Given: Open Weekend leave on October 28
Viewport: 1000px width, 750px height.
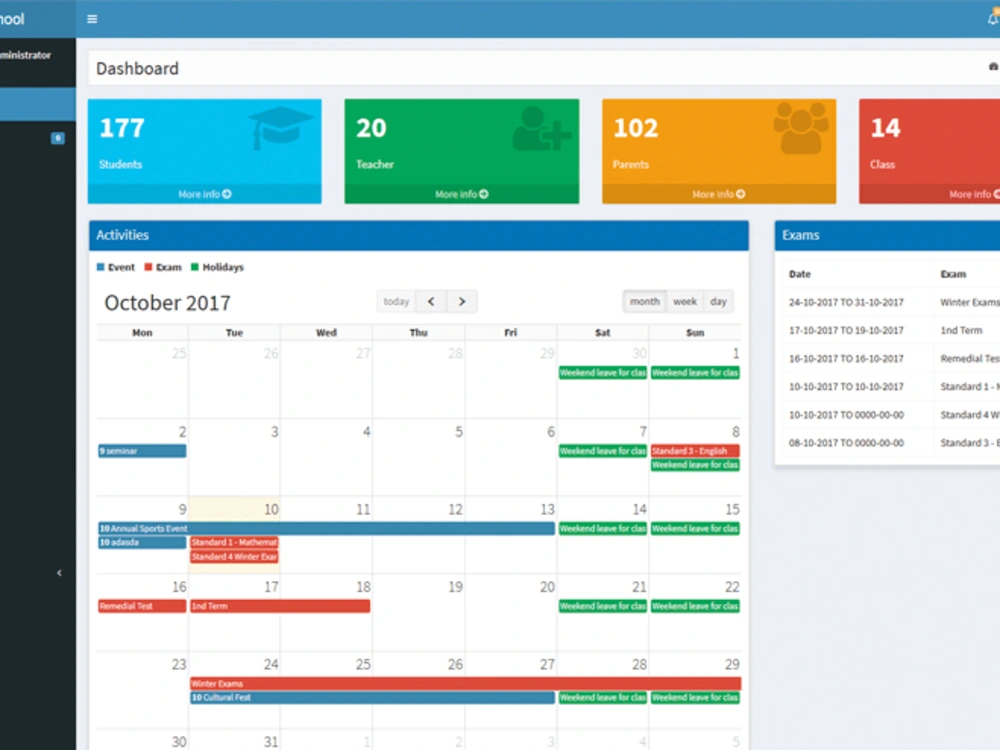Looking at the screenshot, I should (x=603, y=698).
